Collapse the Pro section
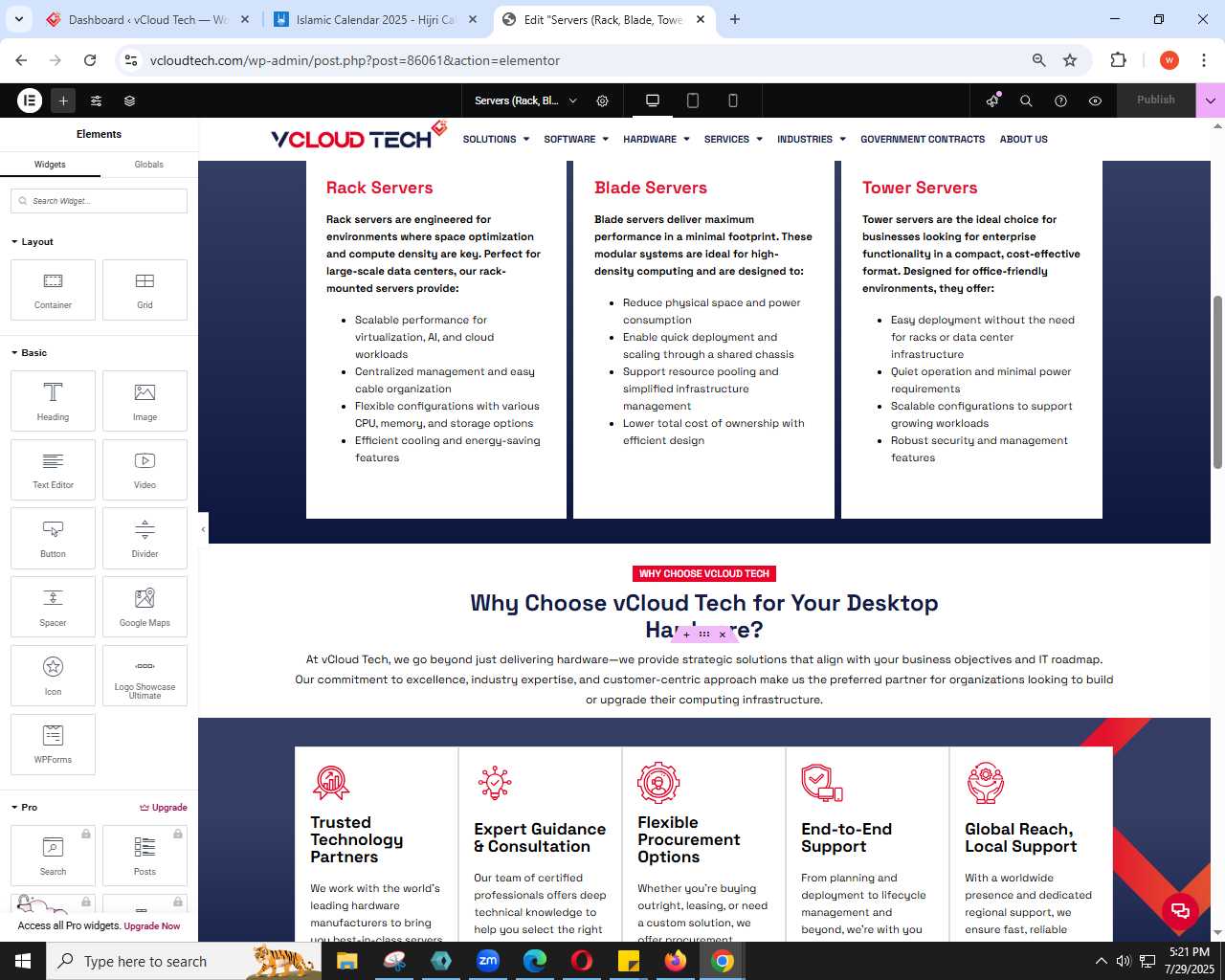Screen dimensions: 1225x980 coord(24,808)
